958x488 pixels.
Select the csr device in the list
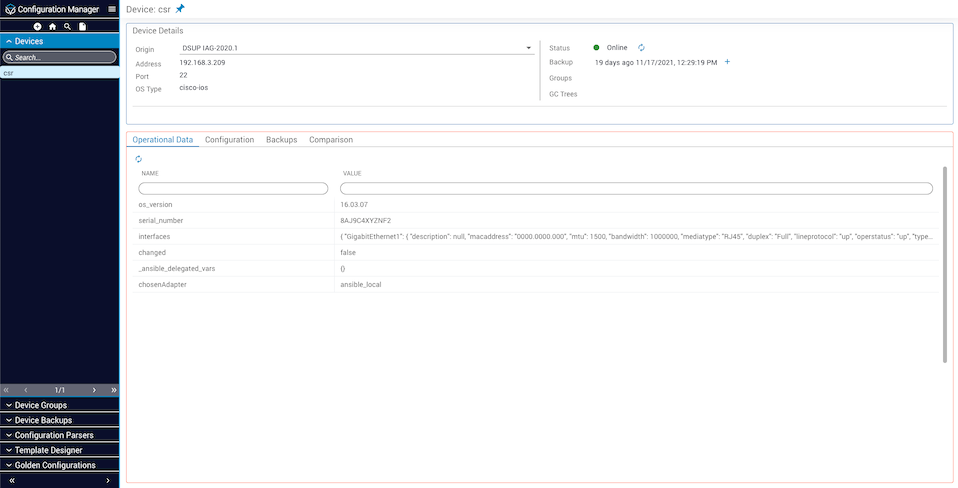pos(9,73)
